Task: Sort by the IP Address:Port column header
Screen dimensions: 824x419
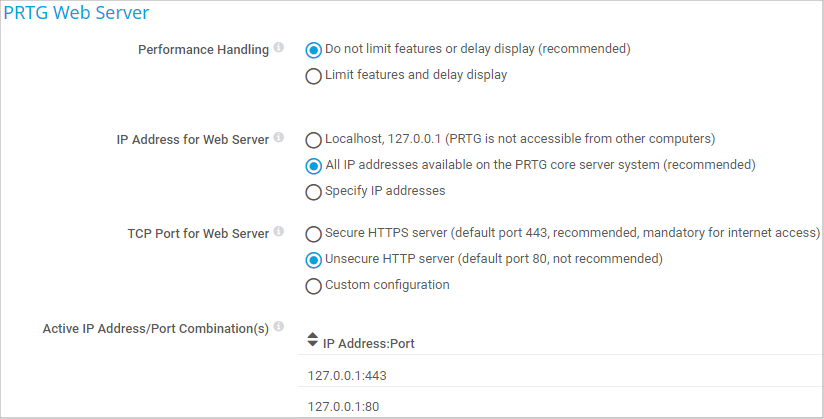Action: (369, 344)
